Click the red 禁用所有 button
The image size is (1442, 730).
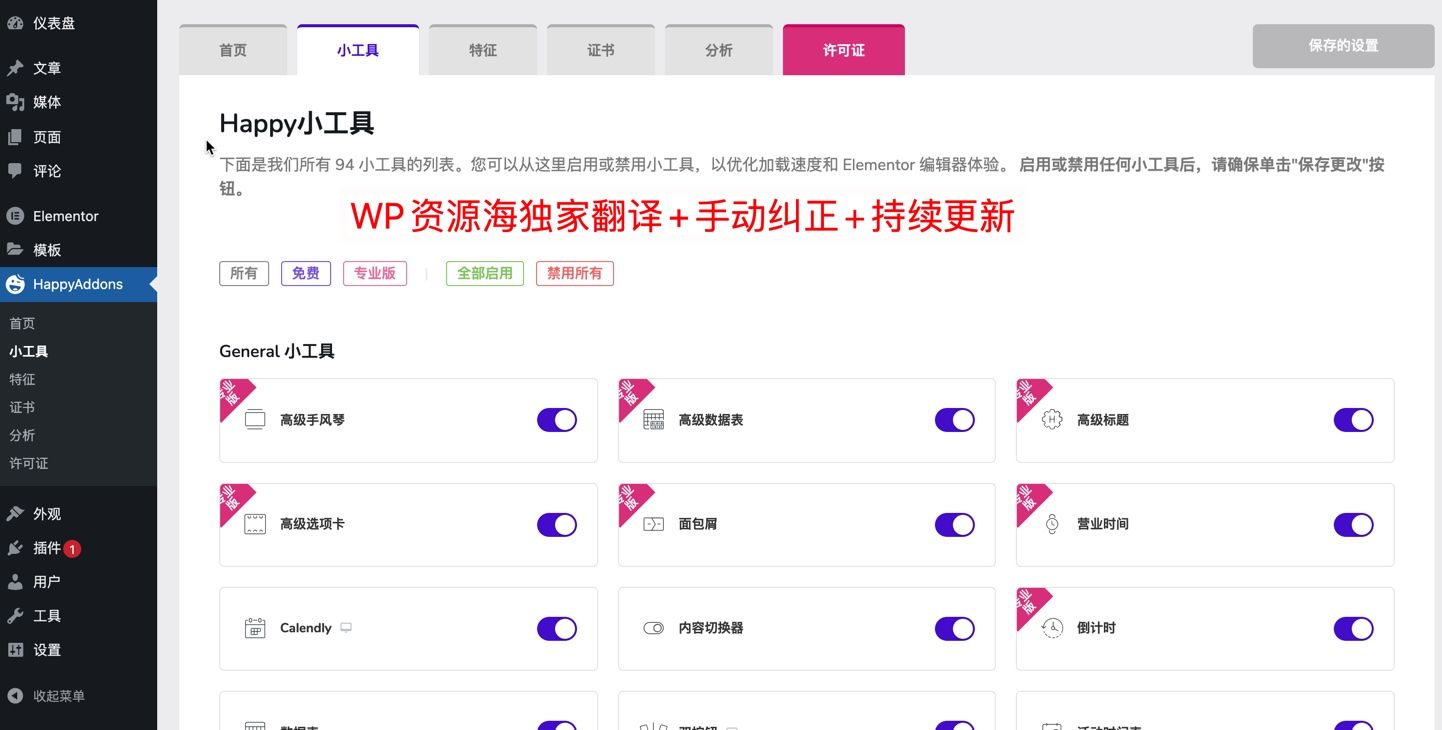click(575, 273)
